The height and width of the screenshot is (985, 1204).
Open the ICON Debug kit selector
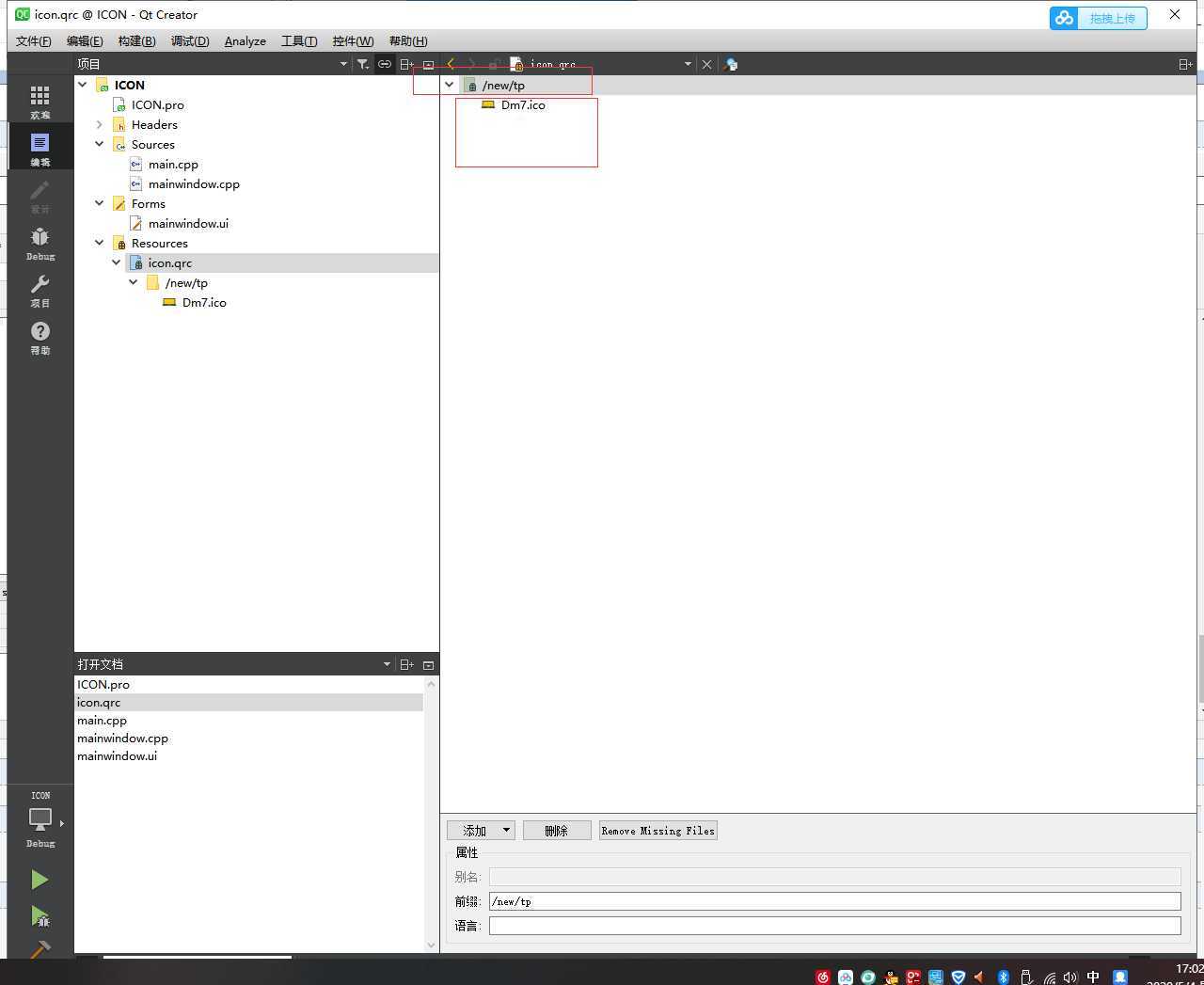(x=40, y=819)
